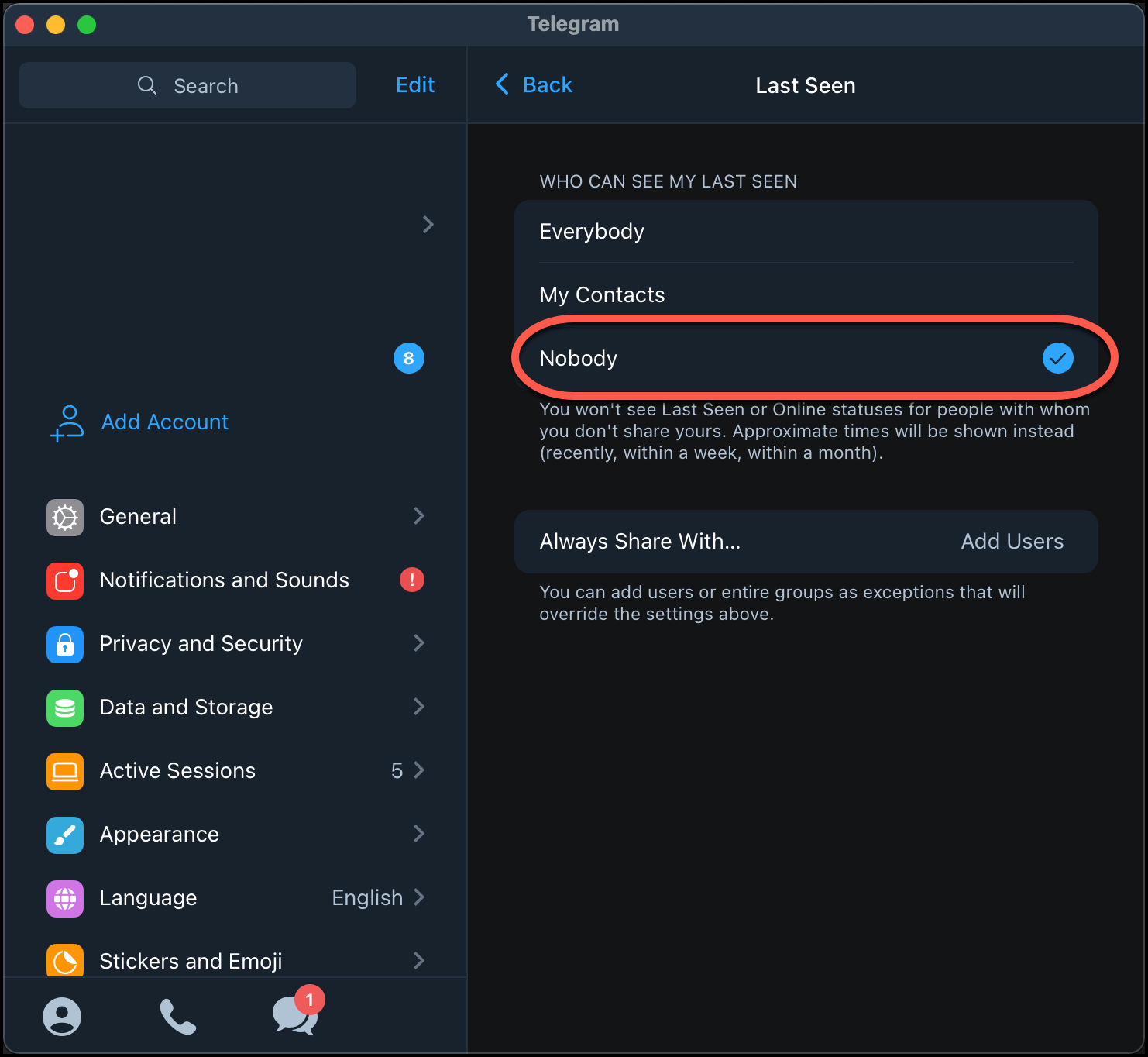Click the blue lock Privacy and Security icon
Image resolution: width=1148 pixels, height=1057 pixels.
pos(65,644)
